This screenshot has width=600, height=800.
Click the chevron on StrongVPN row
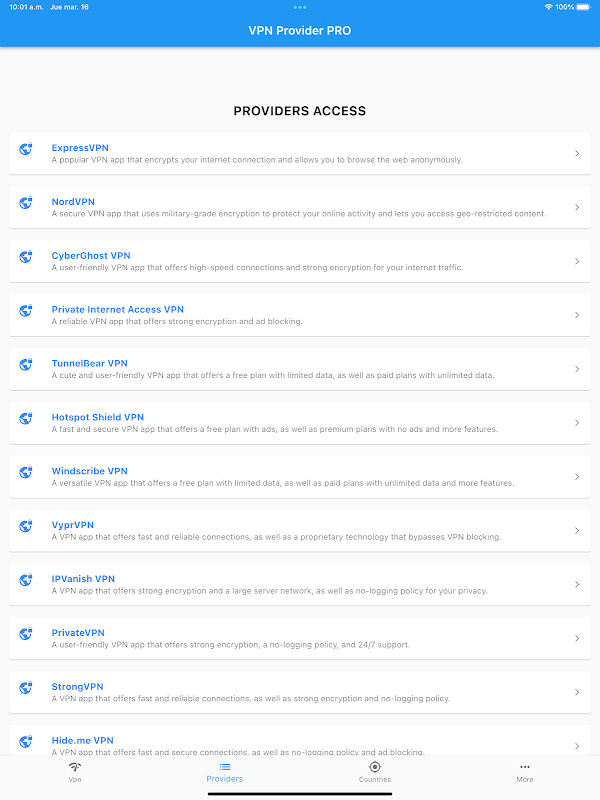(x=577, y=692)
